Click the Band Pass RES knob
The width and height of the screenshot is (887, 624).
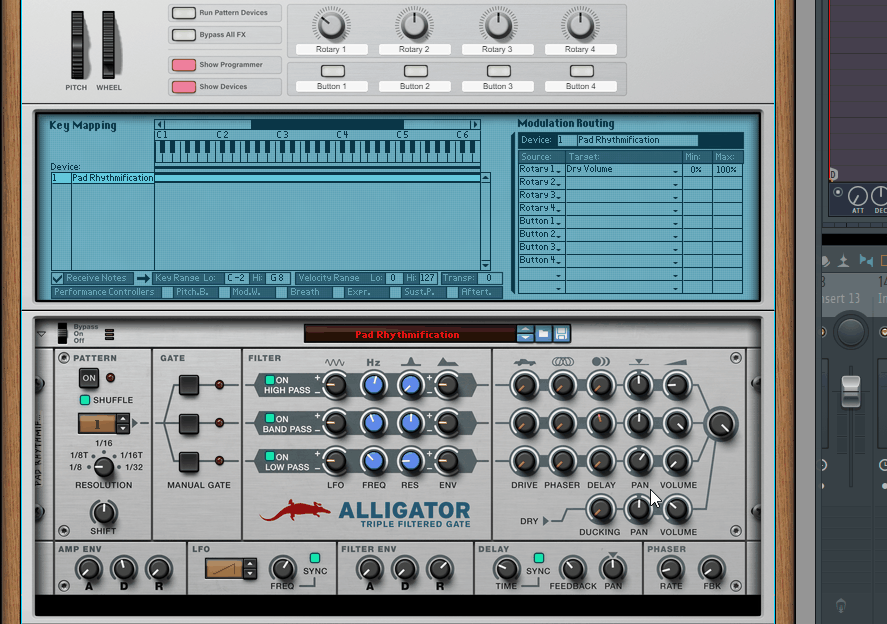410,423
